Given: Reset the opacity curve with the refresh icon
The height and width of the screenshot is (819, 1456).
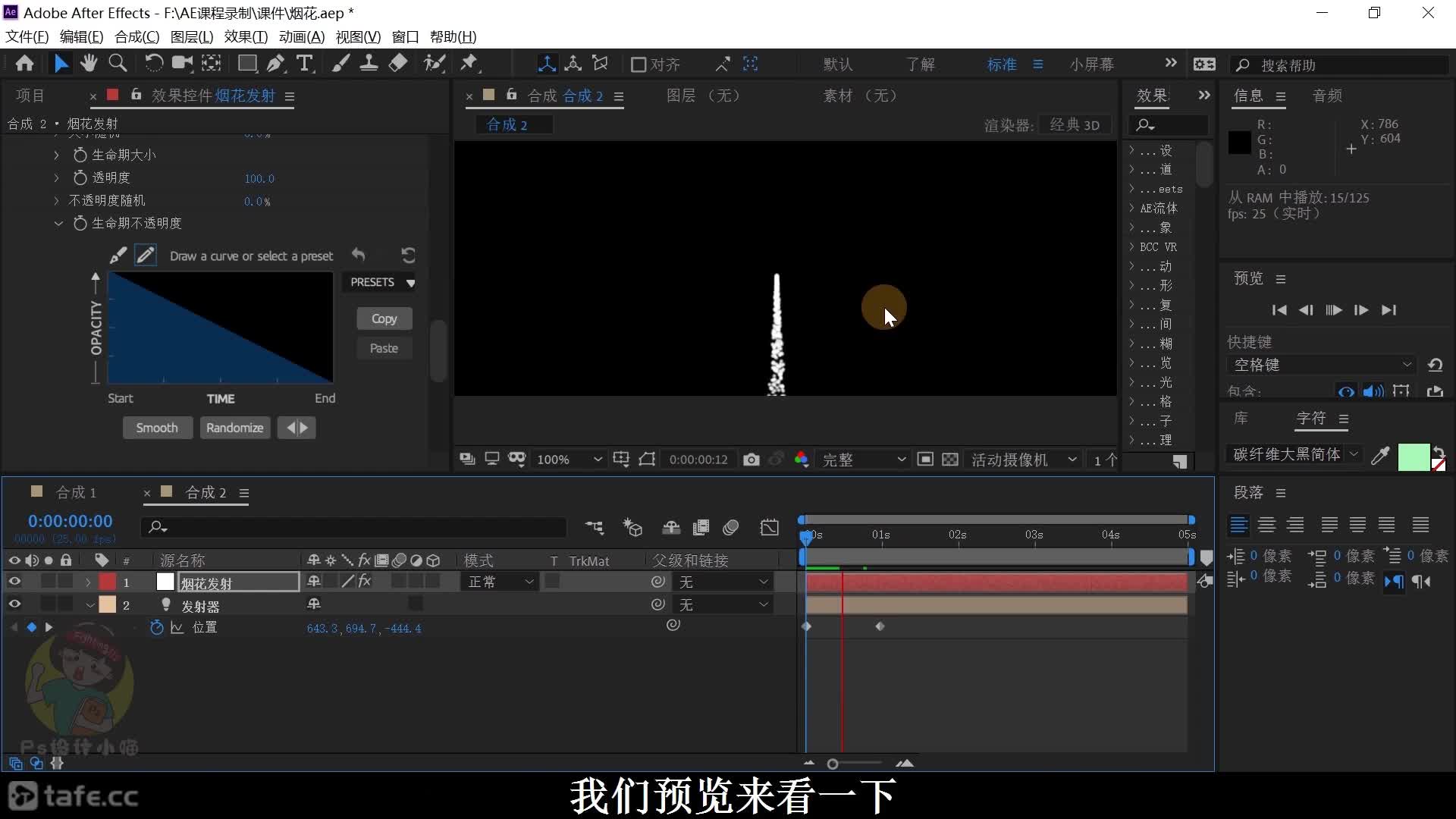Looking at the screenshot, I should (x=408, y=256).
